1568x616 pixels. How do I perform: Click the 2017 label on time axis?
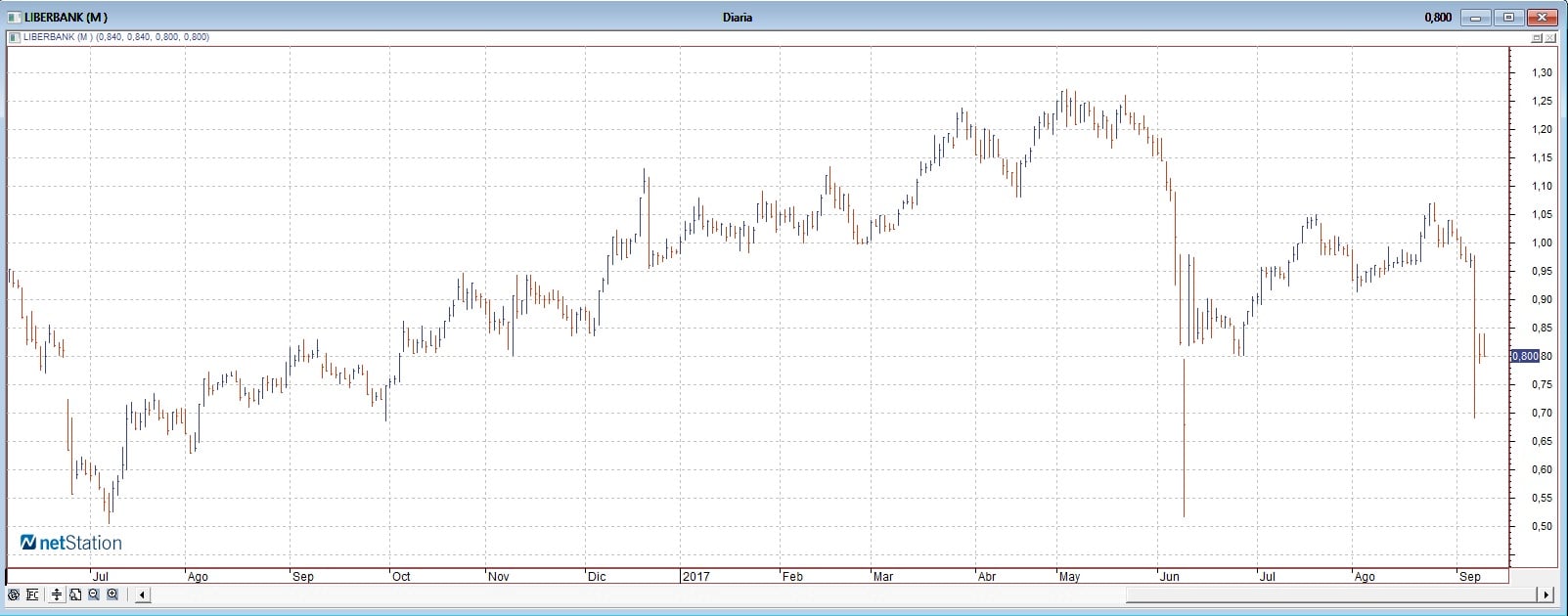point(695,577)
